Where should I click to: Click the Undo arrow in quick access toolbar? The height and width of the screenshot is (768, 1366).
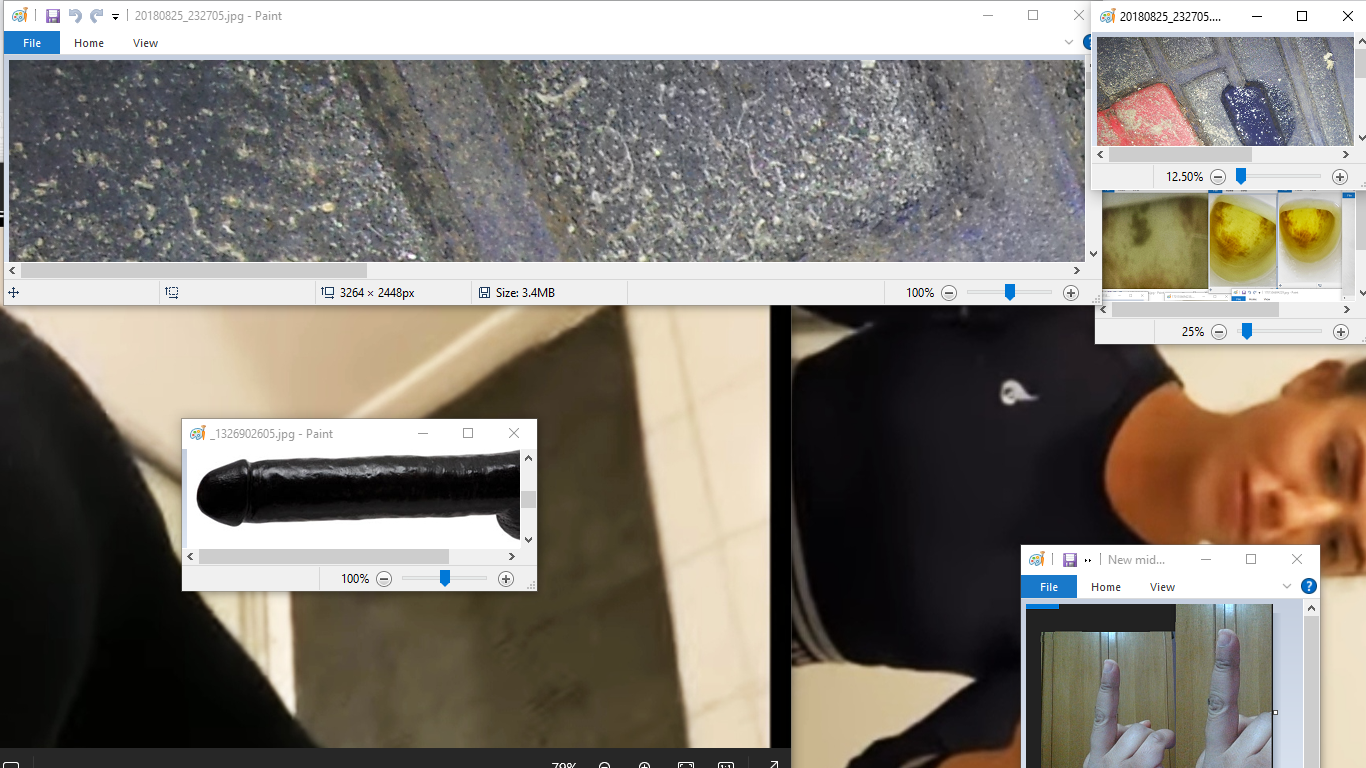[x=75, y=16]
